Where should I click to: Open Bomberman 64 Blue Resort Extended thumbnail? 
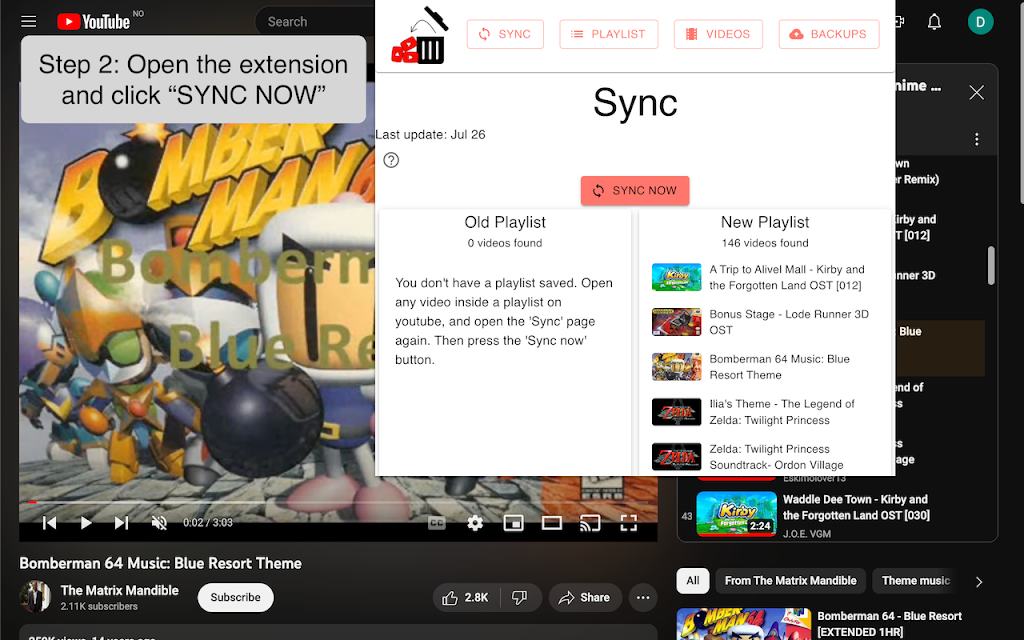[743, 624]
